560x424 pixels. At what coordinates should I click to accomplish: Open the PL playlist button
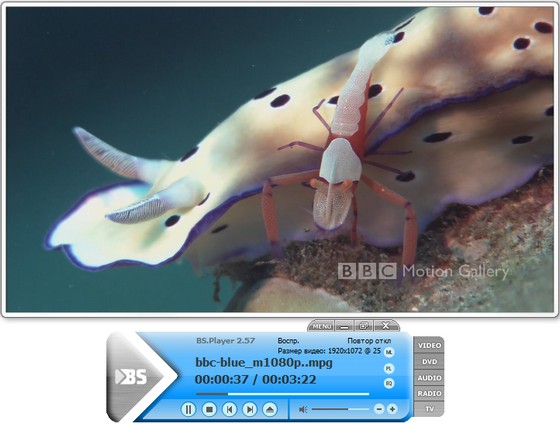click(389, 368)
